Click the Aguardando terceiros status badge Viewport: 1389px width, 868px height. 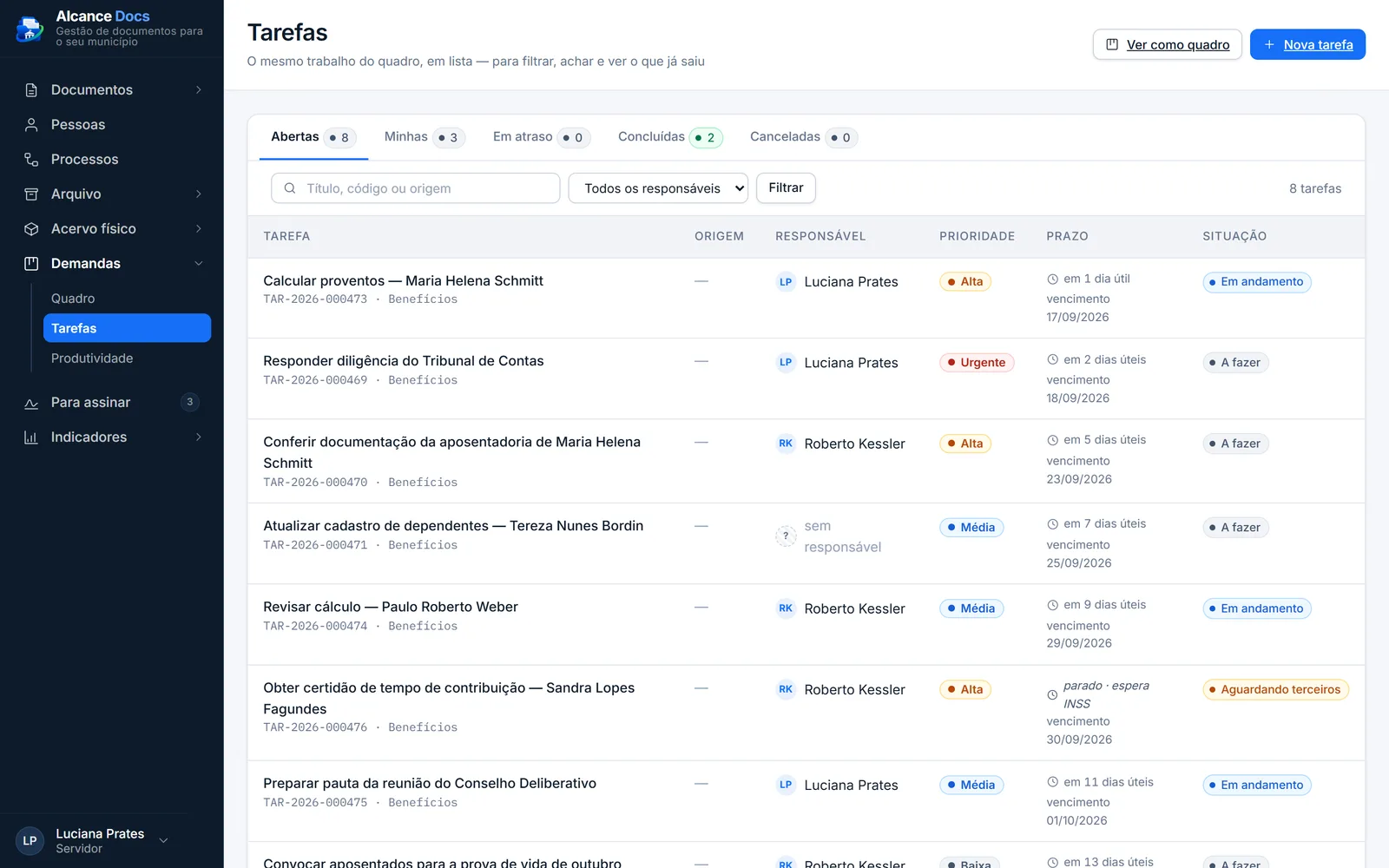click(1275, 690)
